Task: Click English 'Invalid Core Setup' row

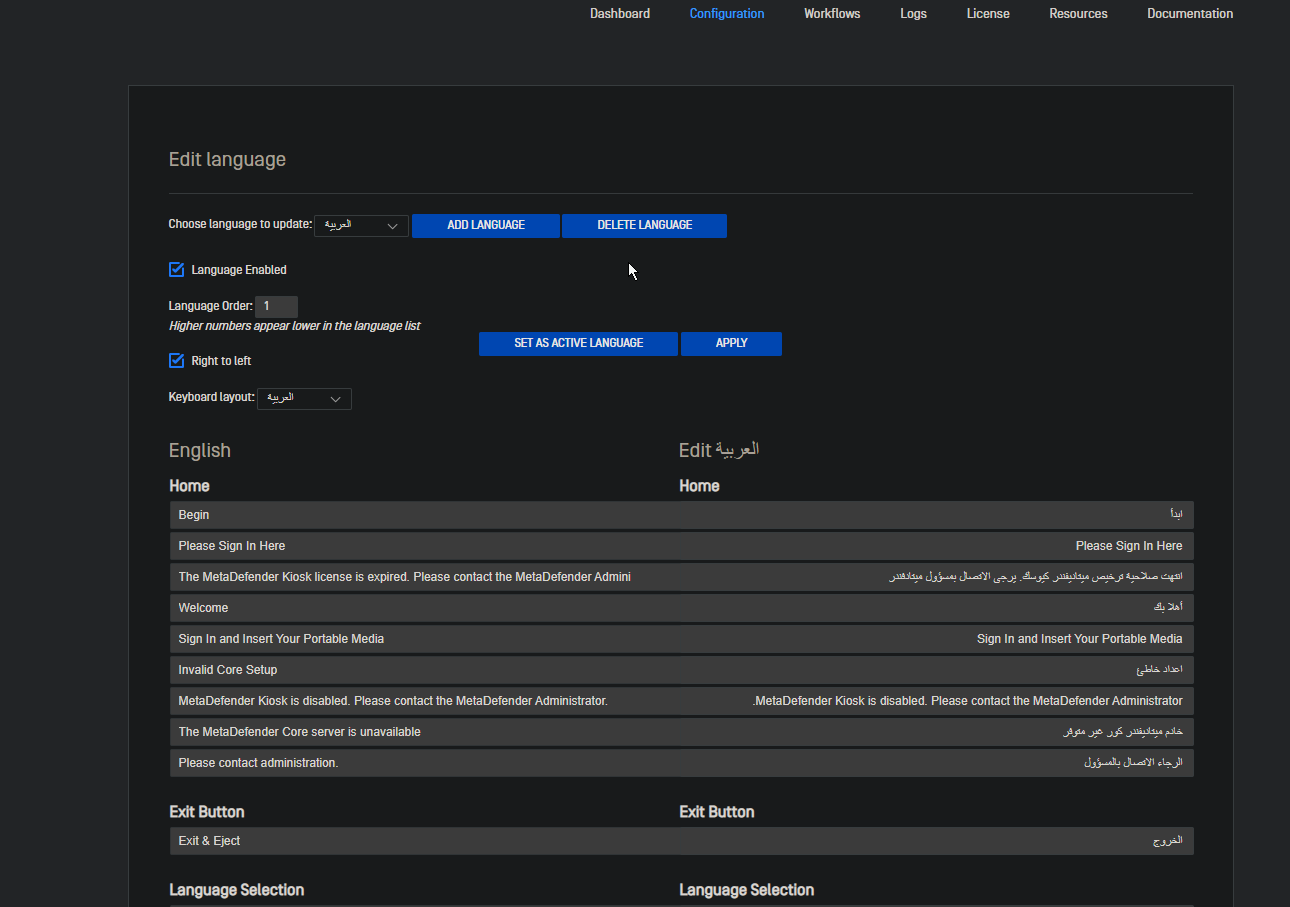Action: [x=425, y=670]
